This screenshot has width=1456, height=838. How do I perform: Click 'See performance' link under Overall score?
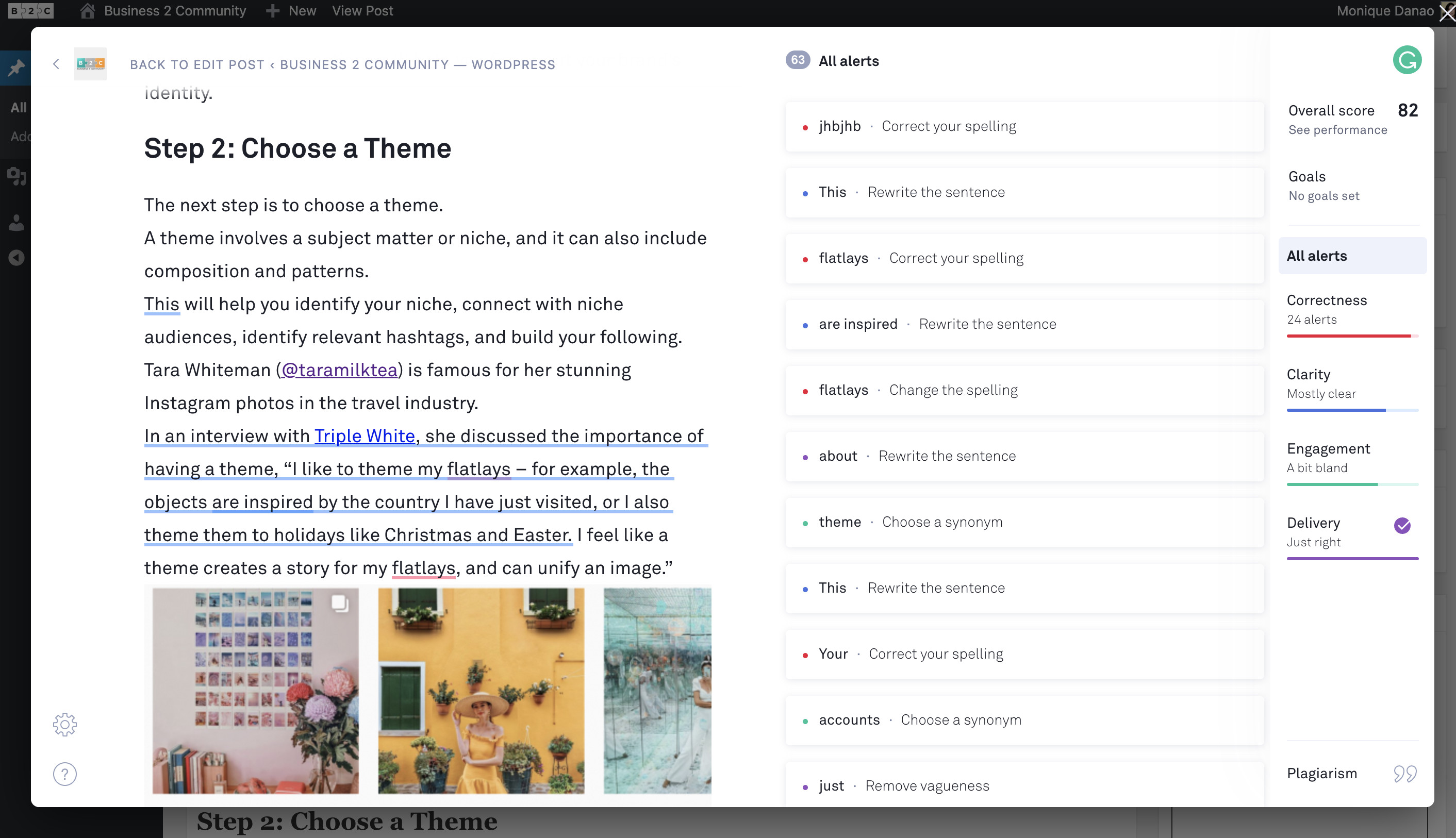coord(1337,130)
